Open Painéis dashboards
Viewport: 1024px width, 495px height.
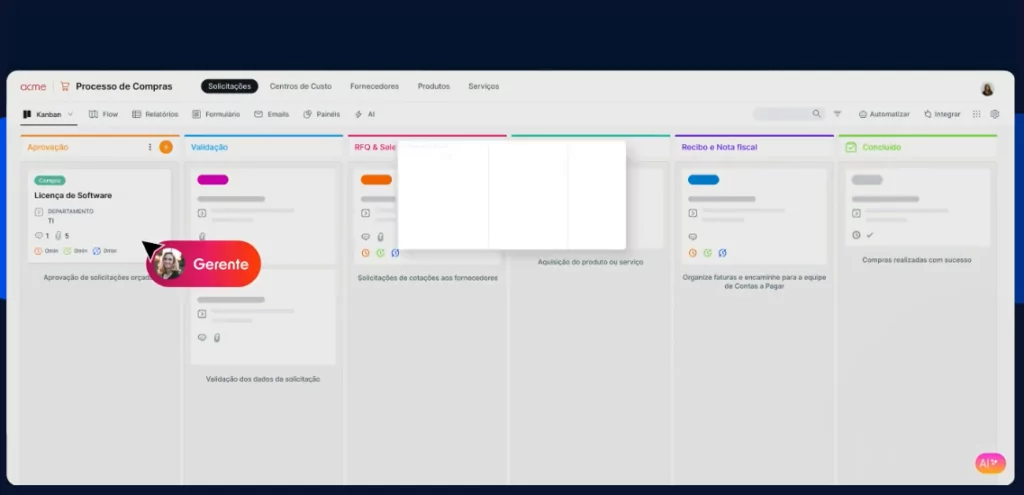point(321,114)
